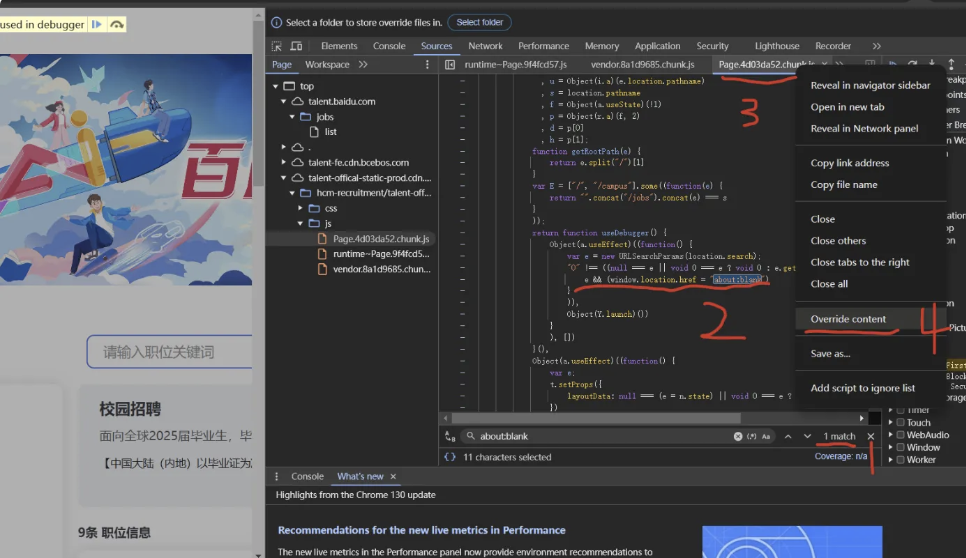Expand the more DevTools panels chevron after Recorder
The image size is (966, 558).
click(876, 46)
